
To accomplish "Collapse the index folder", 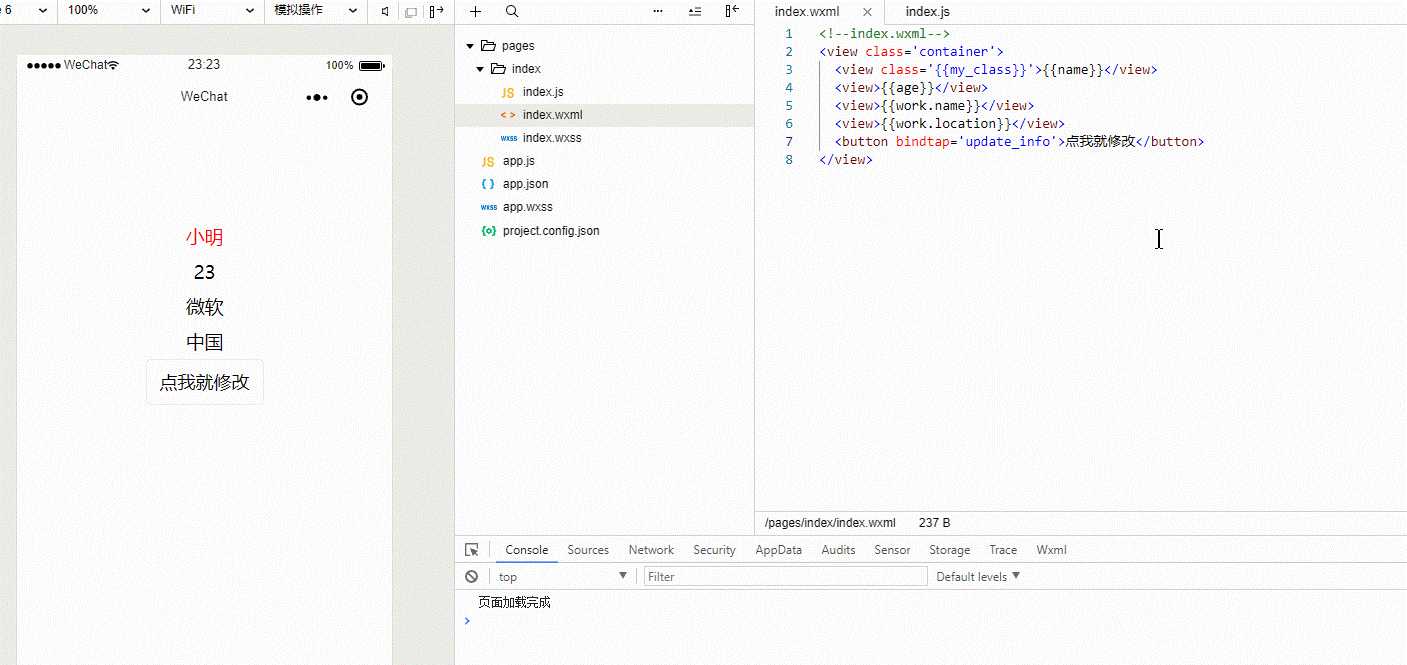I will point(480,69).
